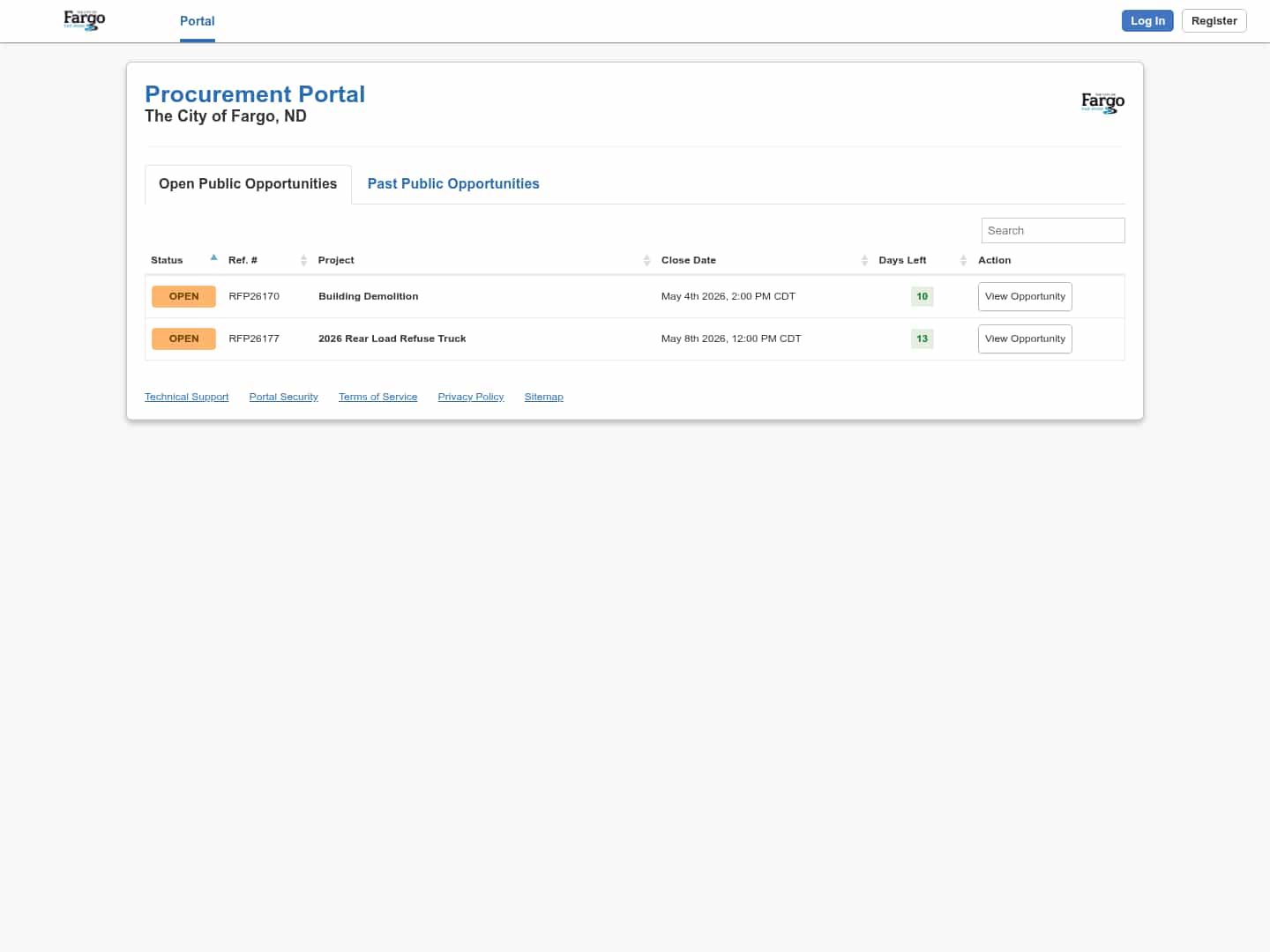The width and height of the screenshot is (1270, 952).
Task: Sort by Close Date using its arrows
Action: click(864, 261)
